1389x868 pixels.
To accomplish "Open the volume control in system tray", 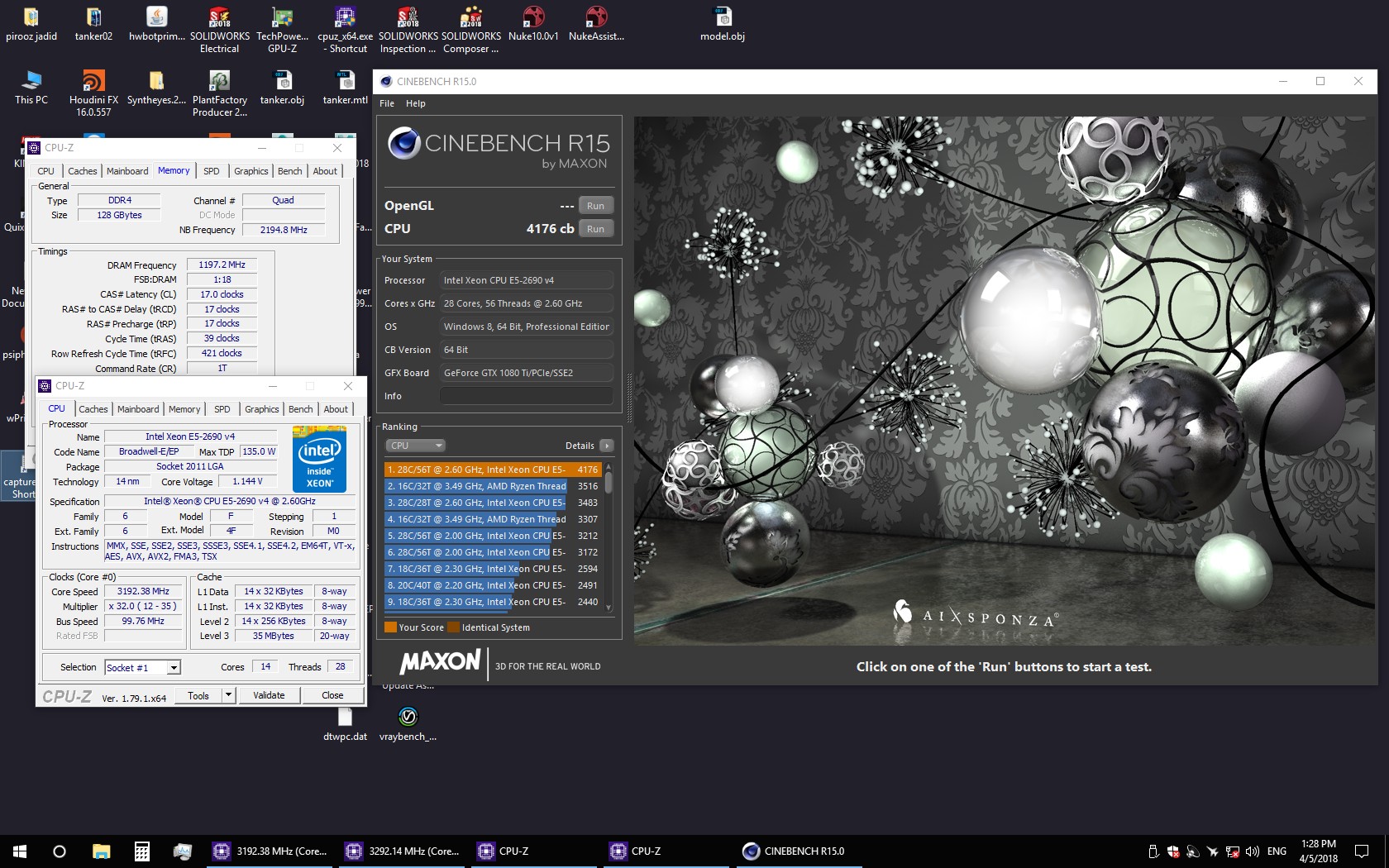I will 1252,851.
